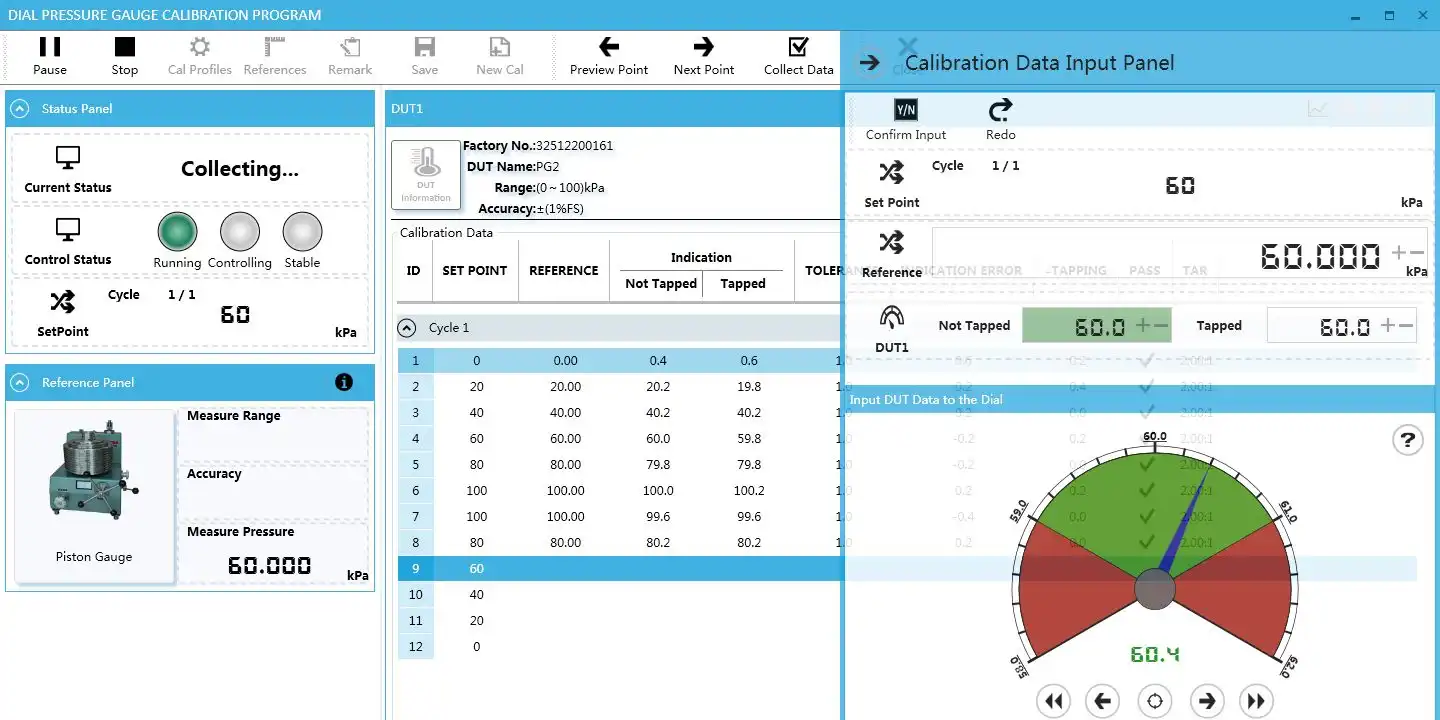
Task: Reset dial with center target button
Action: tap(1155, 701)
